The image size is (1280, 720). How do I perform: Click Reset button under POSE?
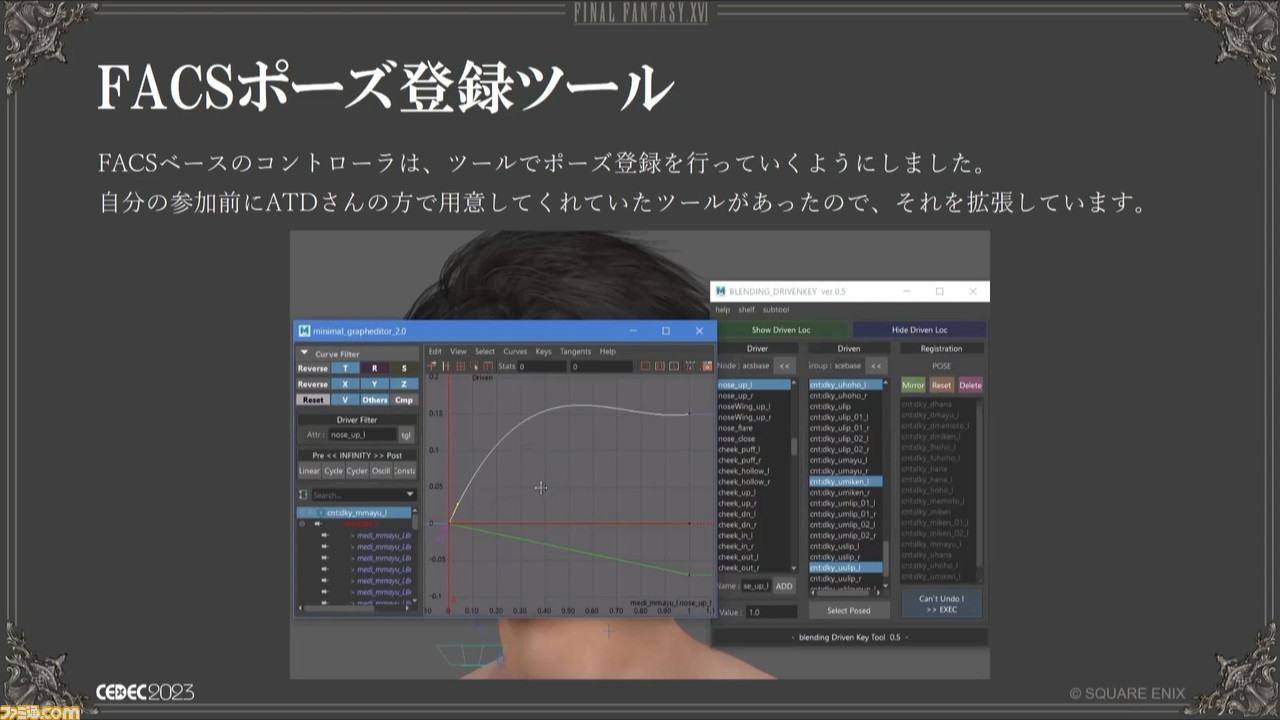coord(942,385)
